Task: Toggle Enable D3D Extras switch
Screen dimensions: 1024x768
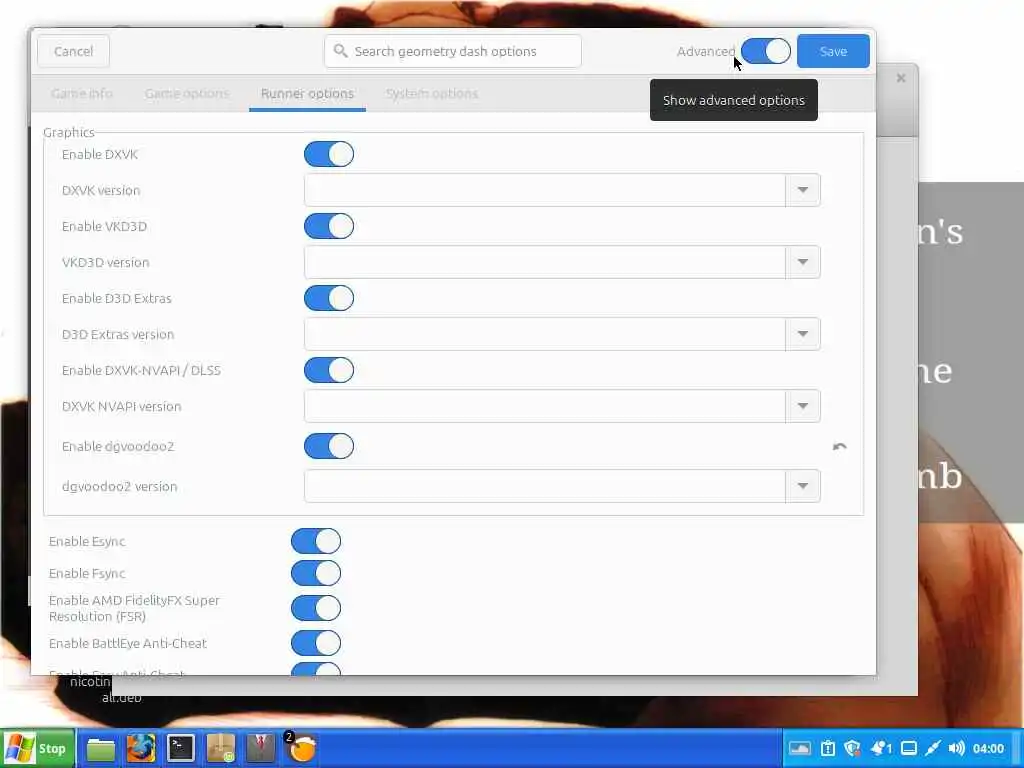Action: point(329,298)
